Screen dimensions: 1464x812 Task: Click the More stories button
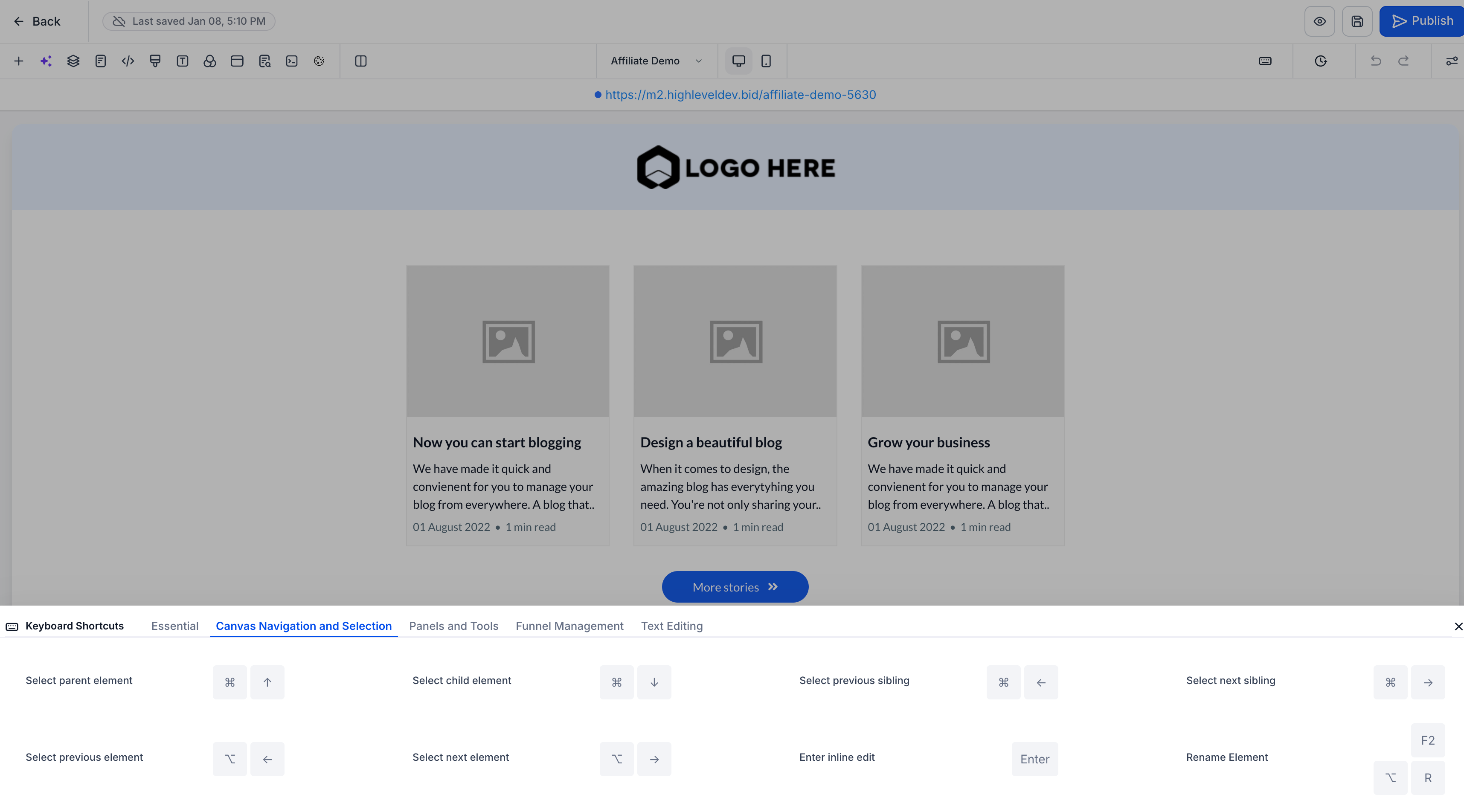735,586
